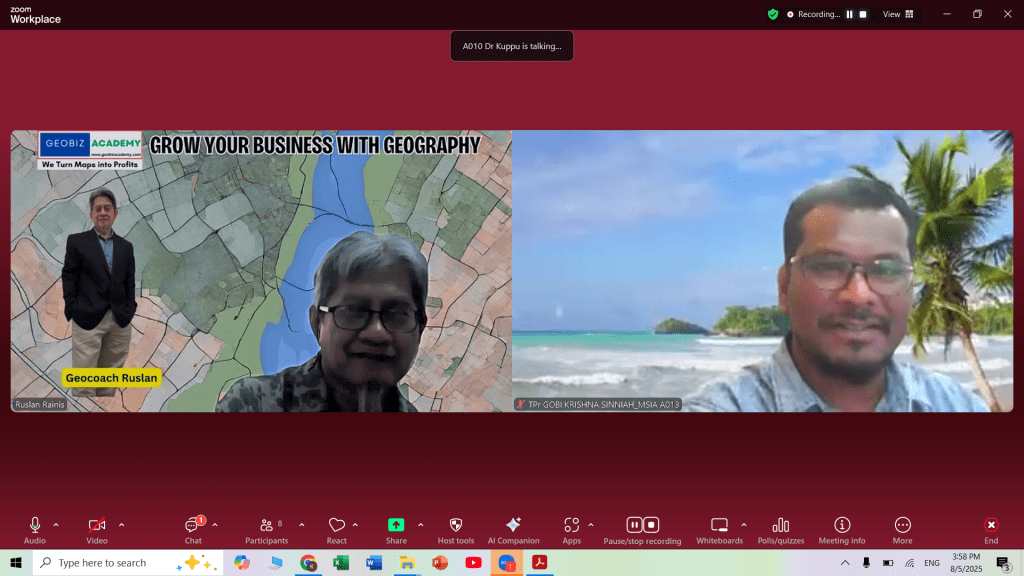Click the React heart icon

coord(337,529)
